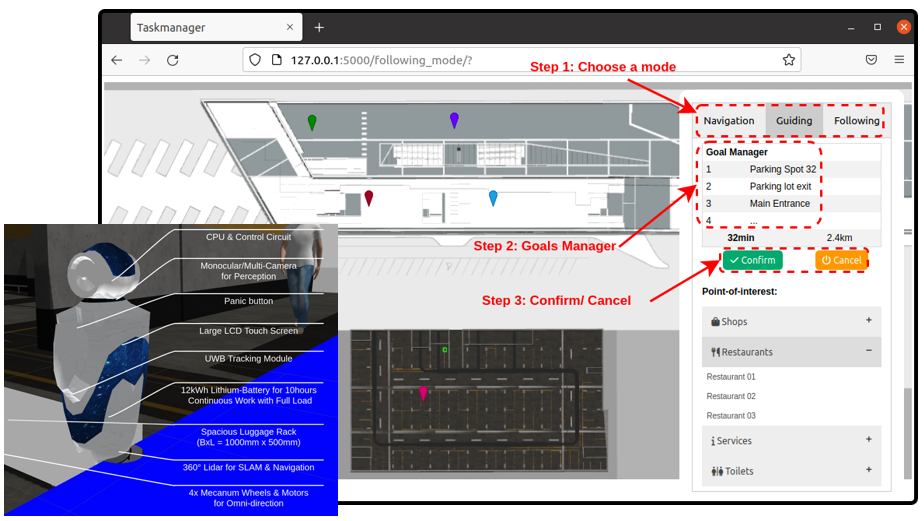924x521 pixels.
Task: Choose Restaurant 03 from the list
Action: point(731,416)
